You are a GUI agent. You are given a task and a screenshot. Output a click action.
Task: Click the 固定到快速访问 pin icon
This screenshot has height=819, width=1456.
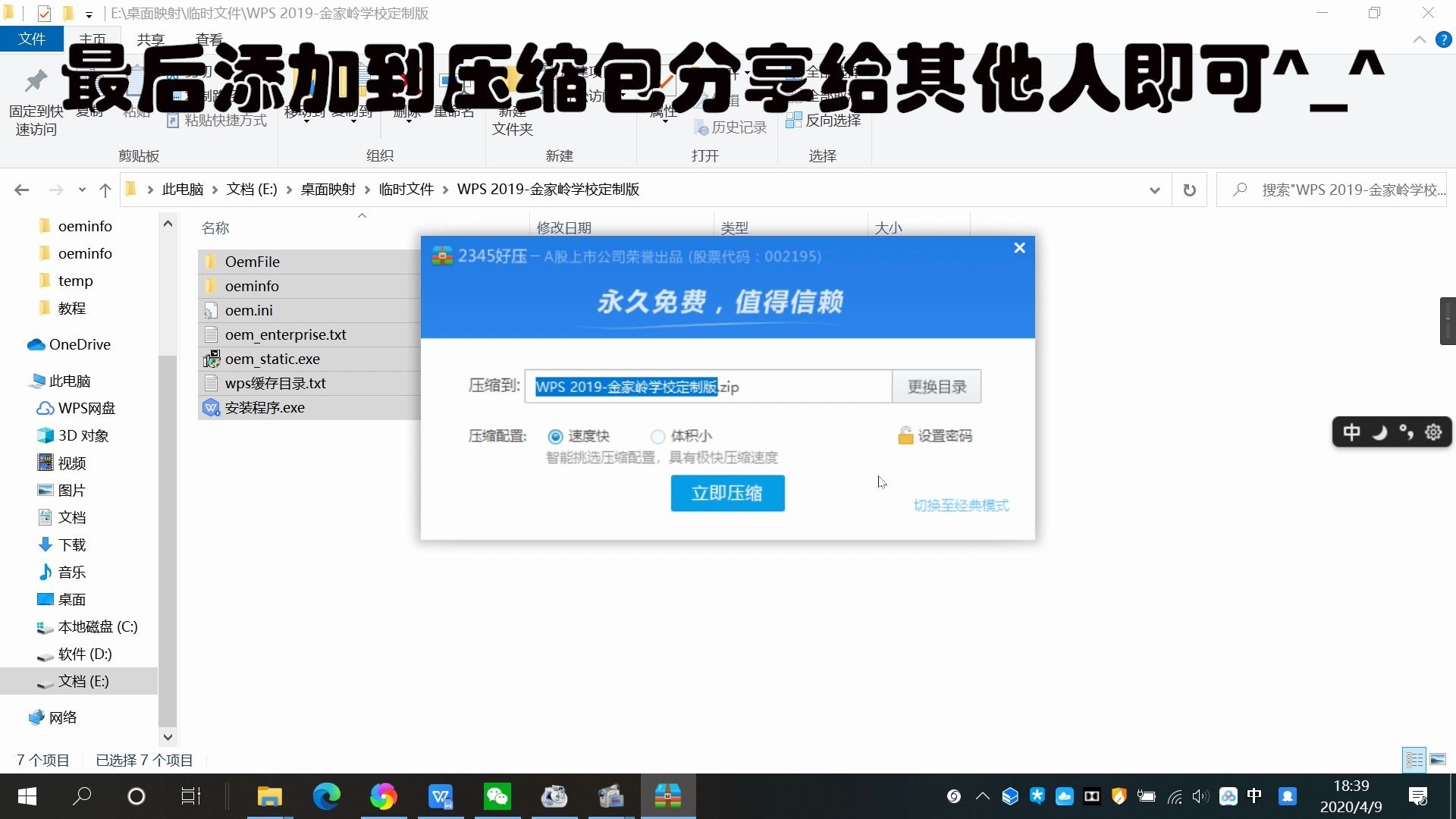coord(36,80)
